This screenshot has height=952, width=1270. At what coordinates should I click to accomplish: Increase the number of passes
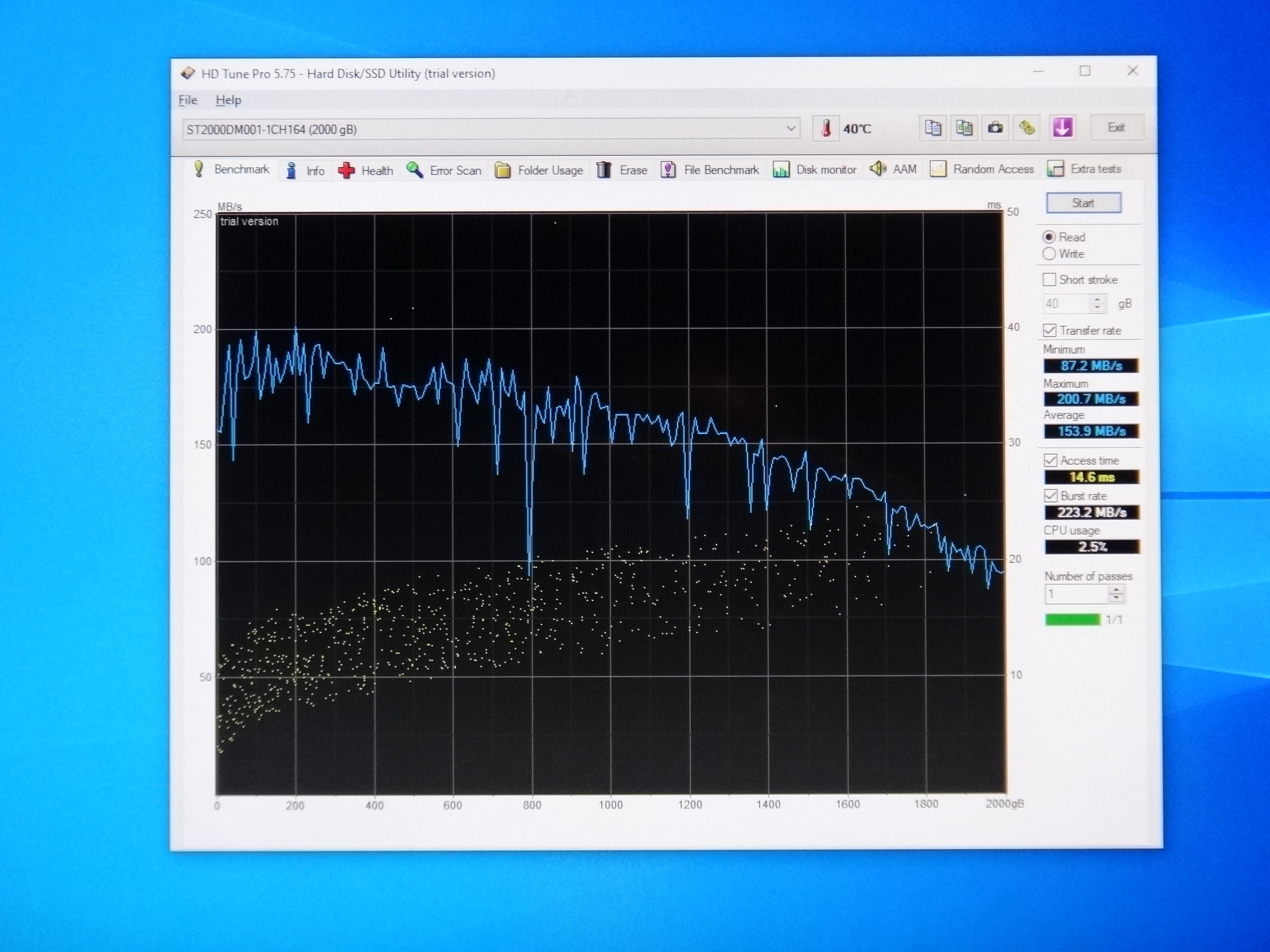(x=1116, y=589)
